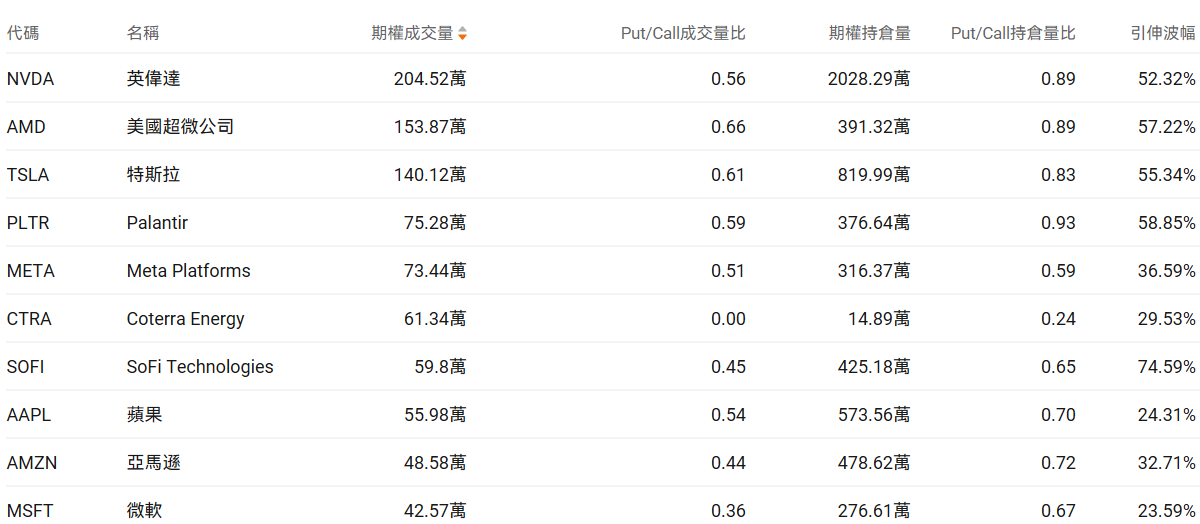
Task: Sort by Put/Call成交量比 column header
Action: 683,33
